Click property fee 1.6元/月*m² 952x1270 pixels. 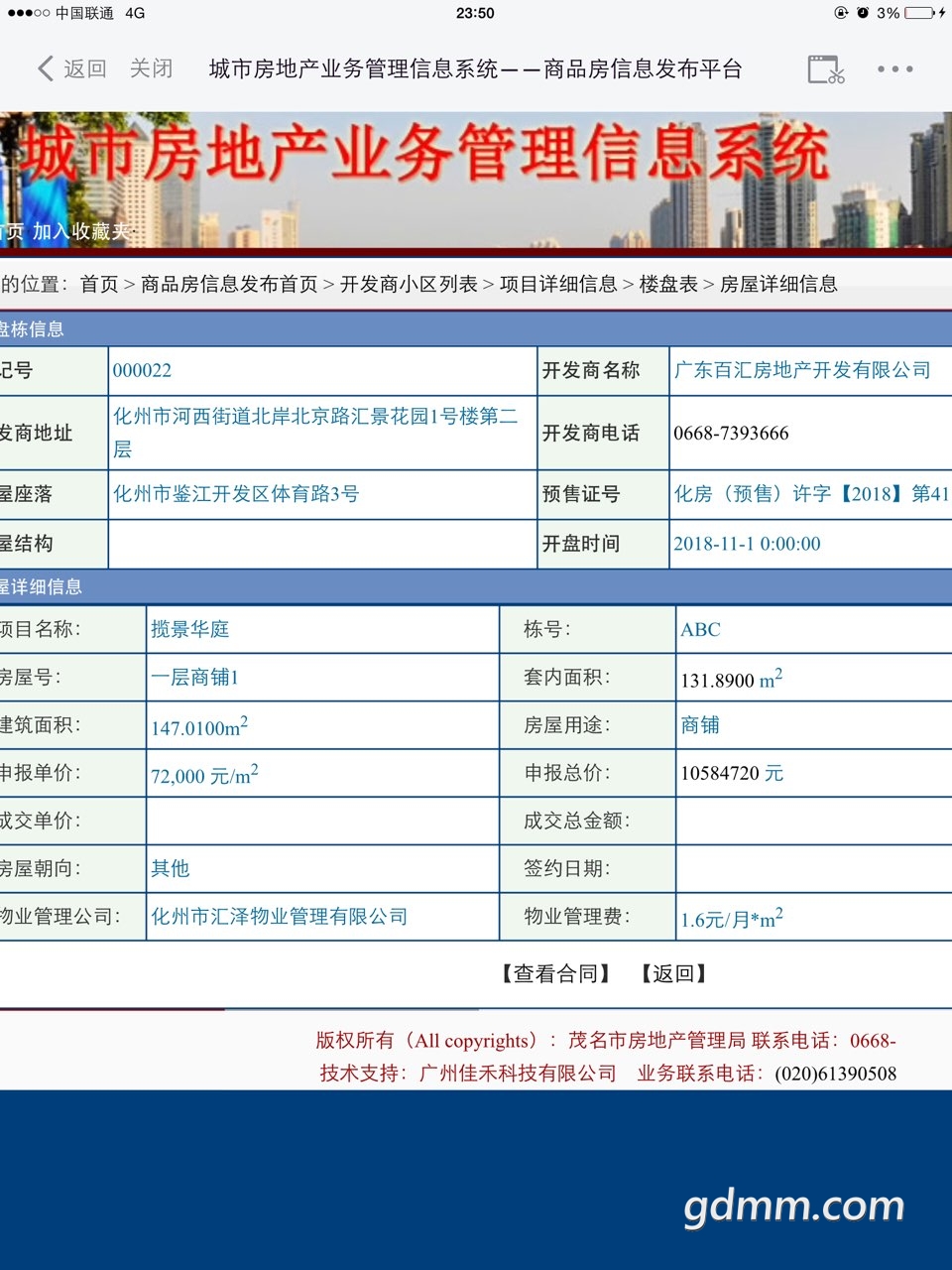(x=731, y=918)
